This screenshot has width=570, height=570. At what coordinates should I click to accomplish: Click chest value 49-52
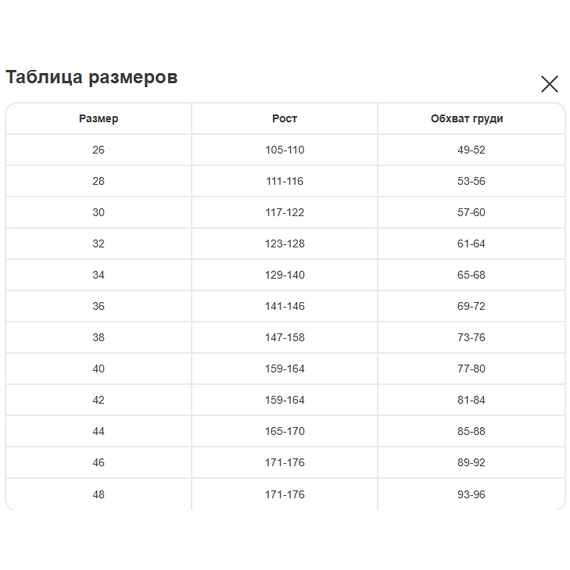point(471,150)
